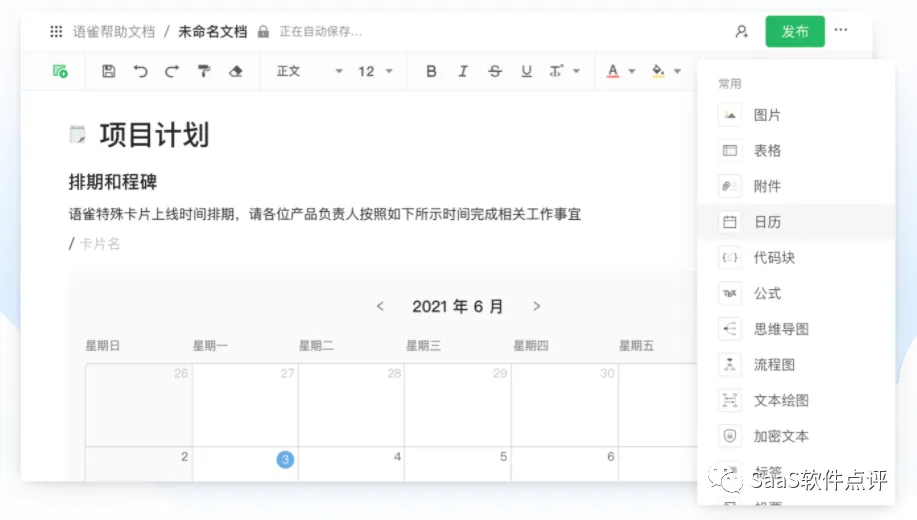
Task: Apply the red font color
Action: 612,71
